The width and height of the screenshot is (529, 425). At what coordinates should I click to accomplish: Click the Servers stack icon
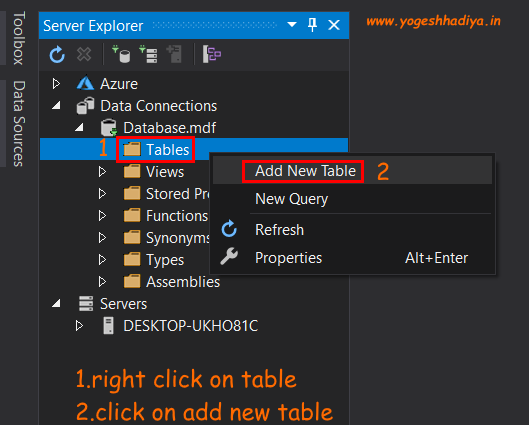[86, 303]
